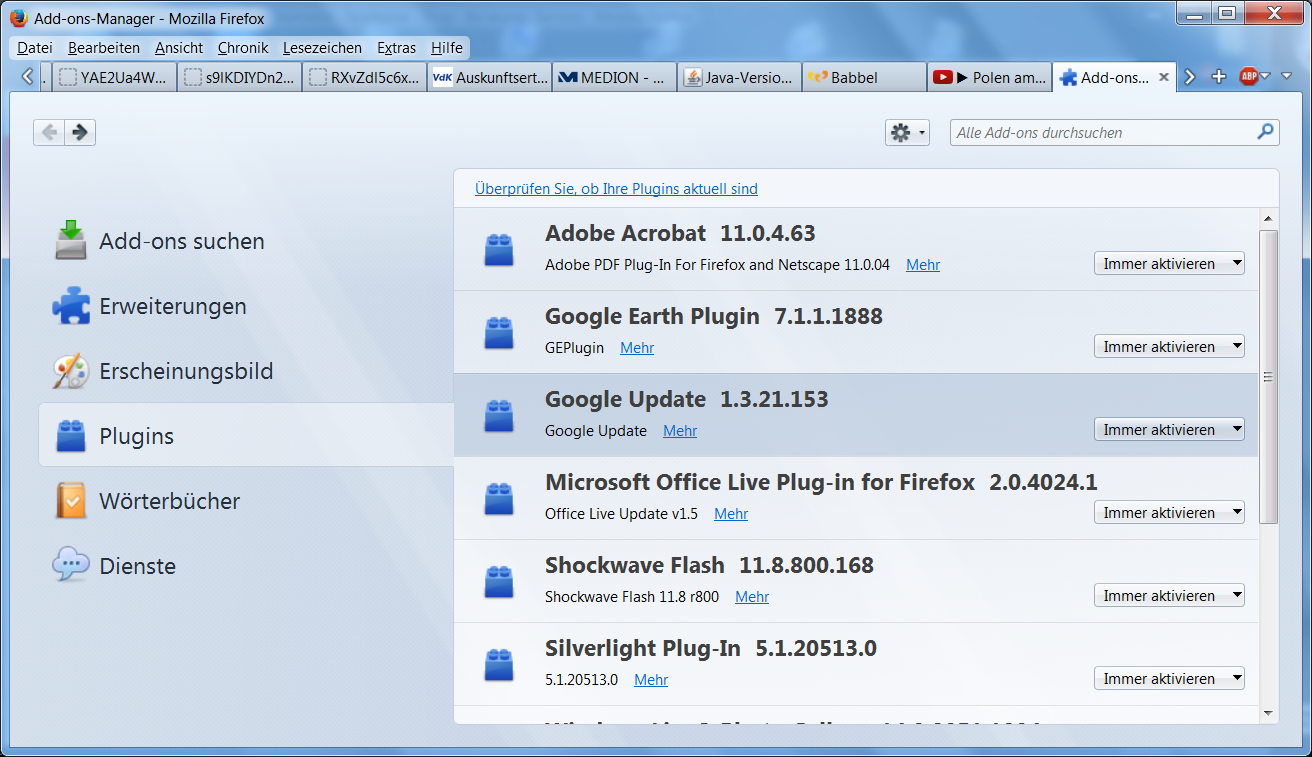Viewport: 1312px width, 757px height.
Task: Click Mehr link for Adobe Acrobat
Action: 923,265
